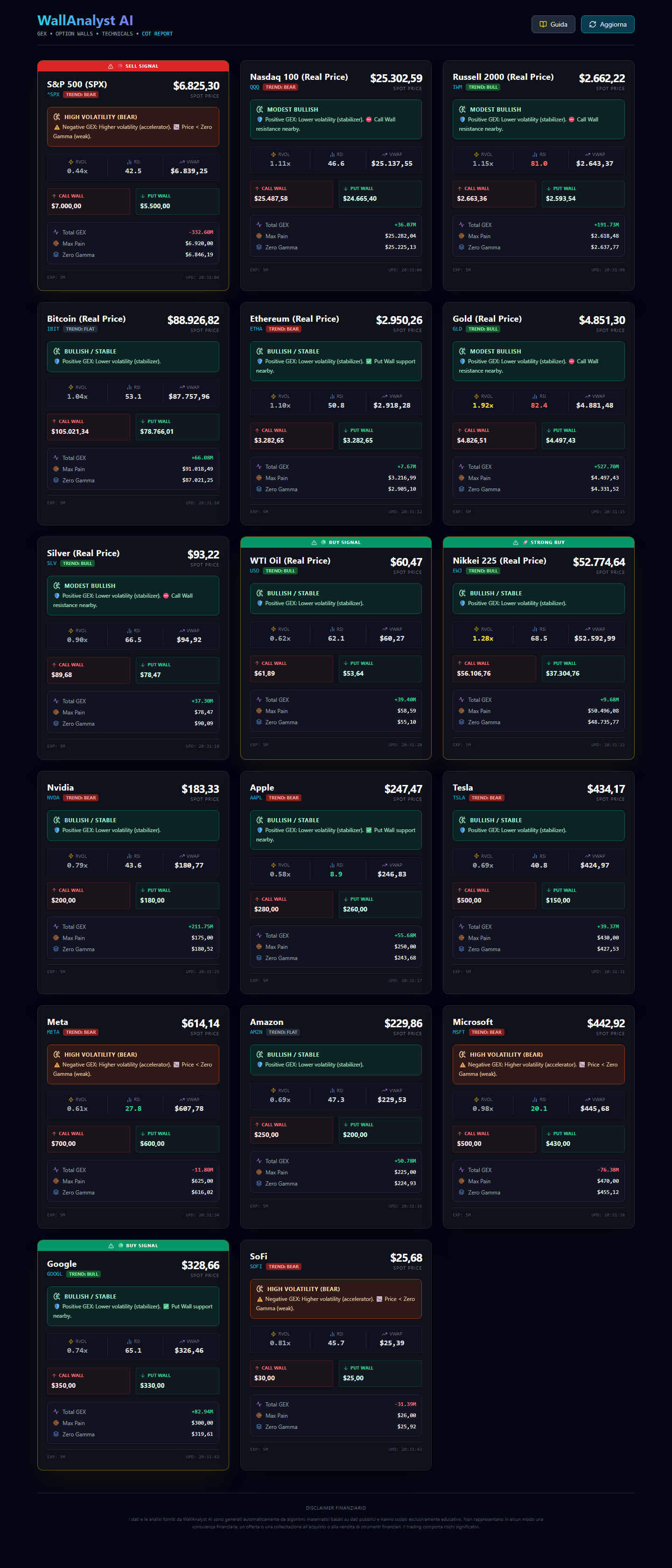Click the VWAP trend icon on Amazon card
The width and height of the screenshot is (672, 1568).
385,1090
